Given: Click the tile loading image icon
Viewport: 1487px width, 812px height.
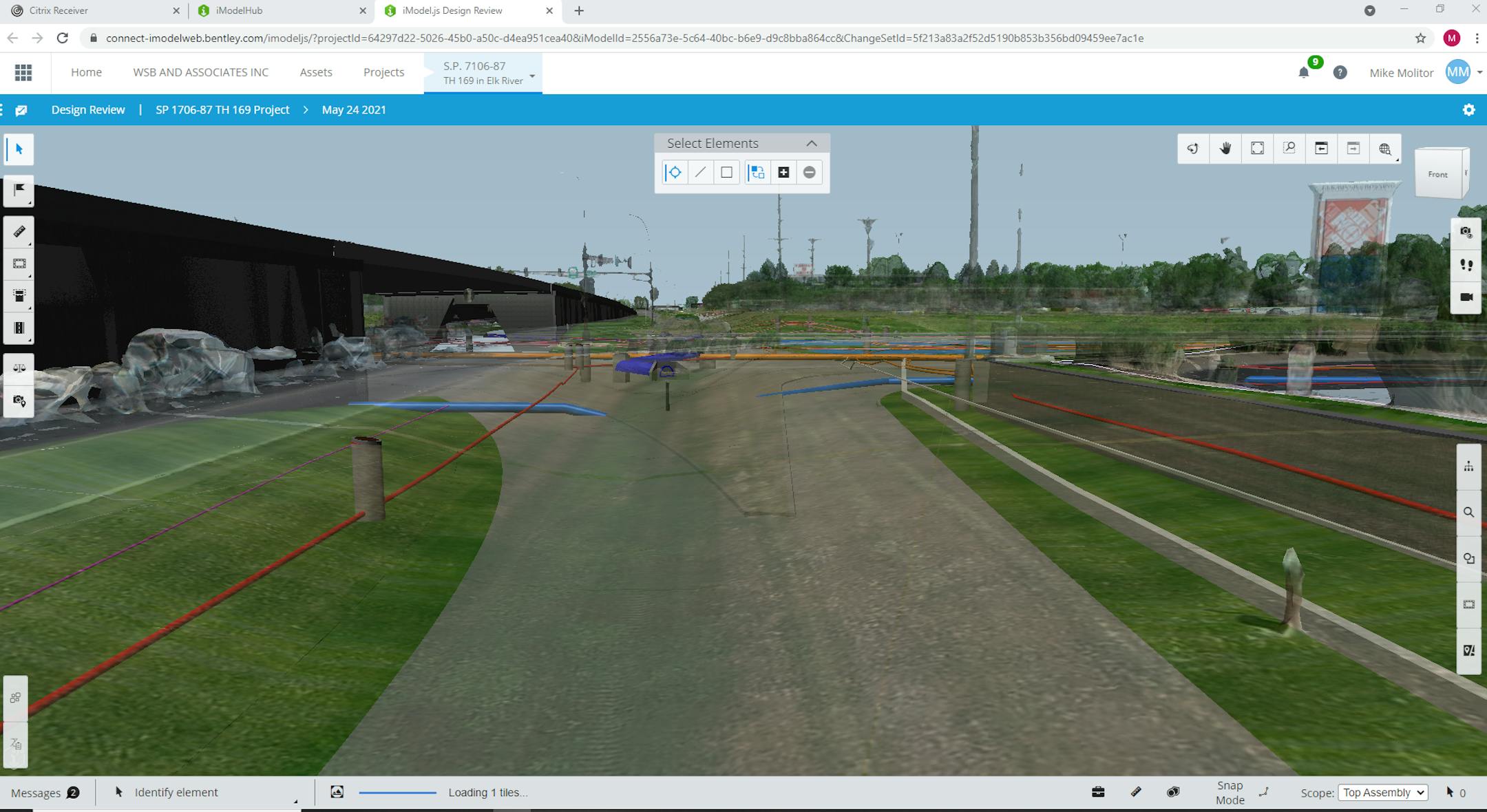Looking at the screenshot, I should coord(337,792).
